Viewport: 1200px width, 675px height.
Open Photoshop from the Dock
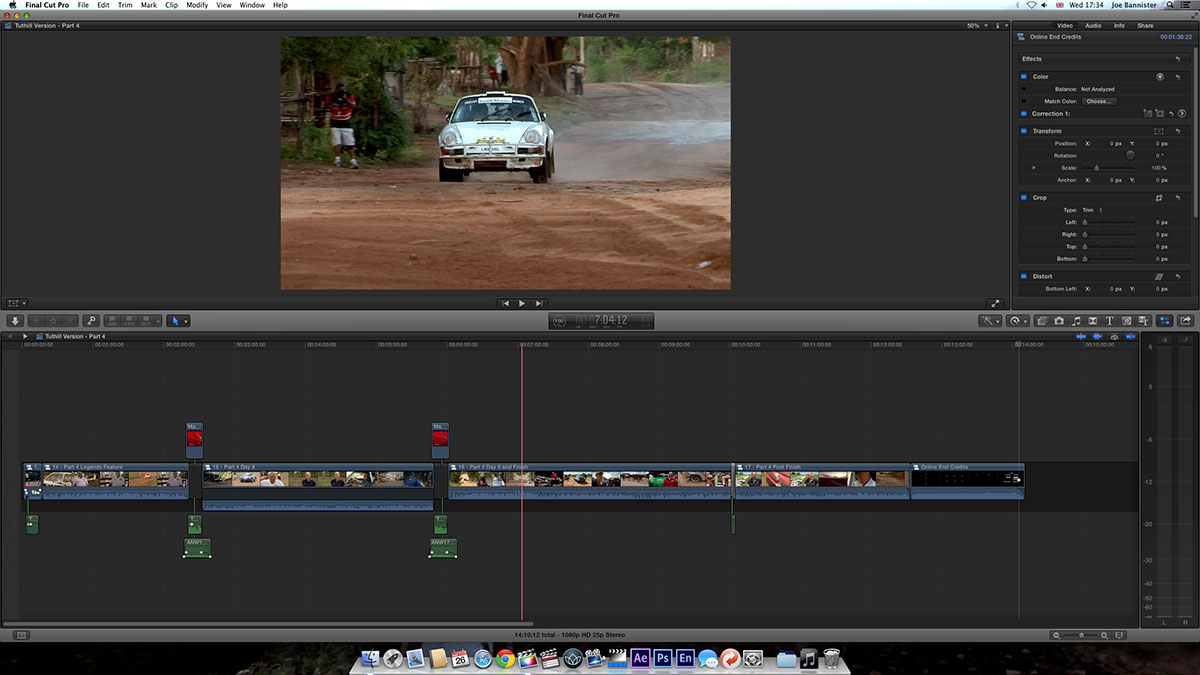click(x=662, y=658)
